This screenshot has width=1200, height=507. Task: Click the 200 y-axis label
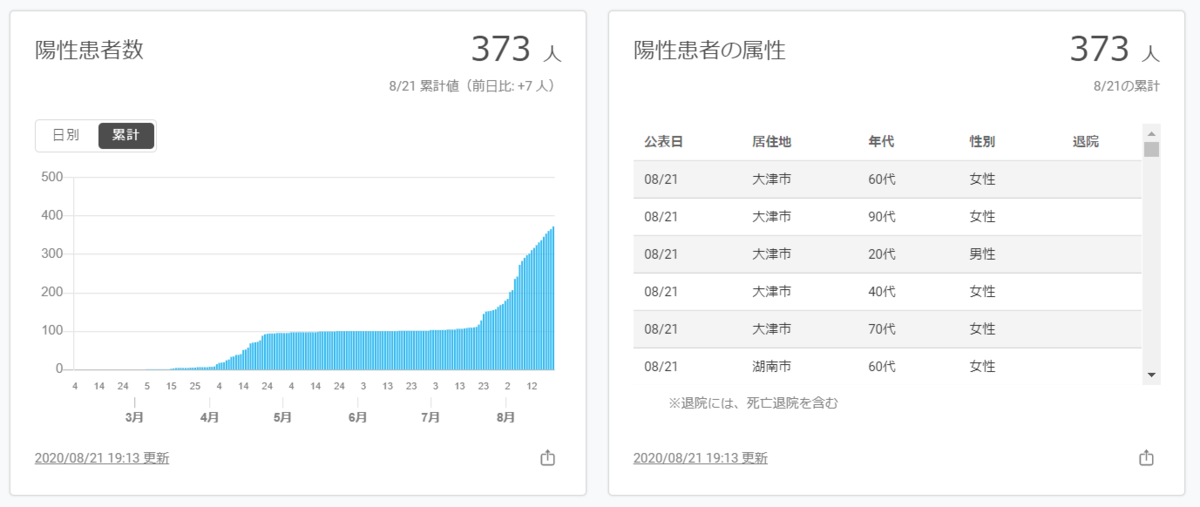click(x=52, y=293)
